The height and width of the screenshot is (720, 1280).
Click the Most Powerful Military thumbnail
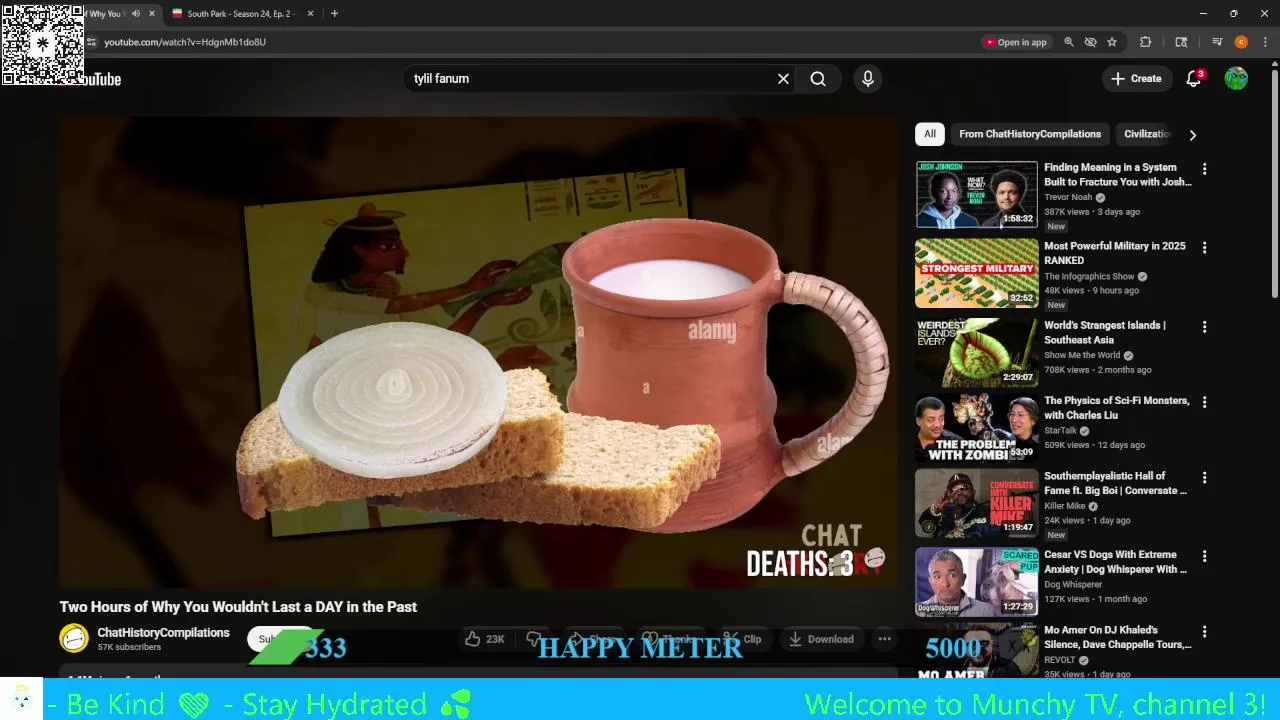pyautogui.click(x=977, y=273)
